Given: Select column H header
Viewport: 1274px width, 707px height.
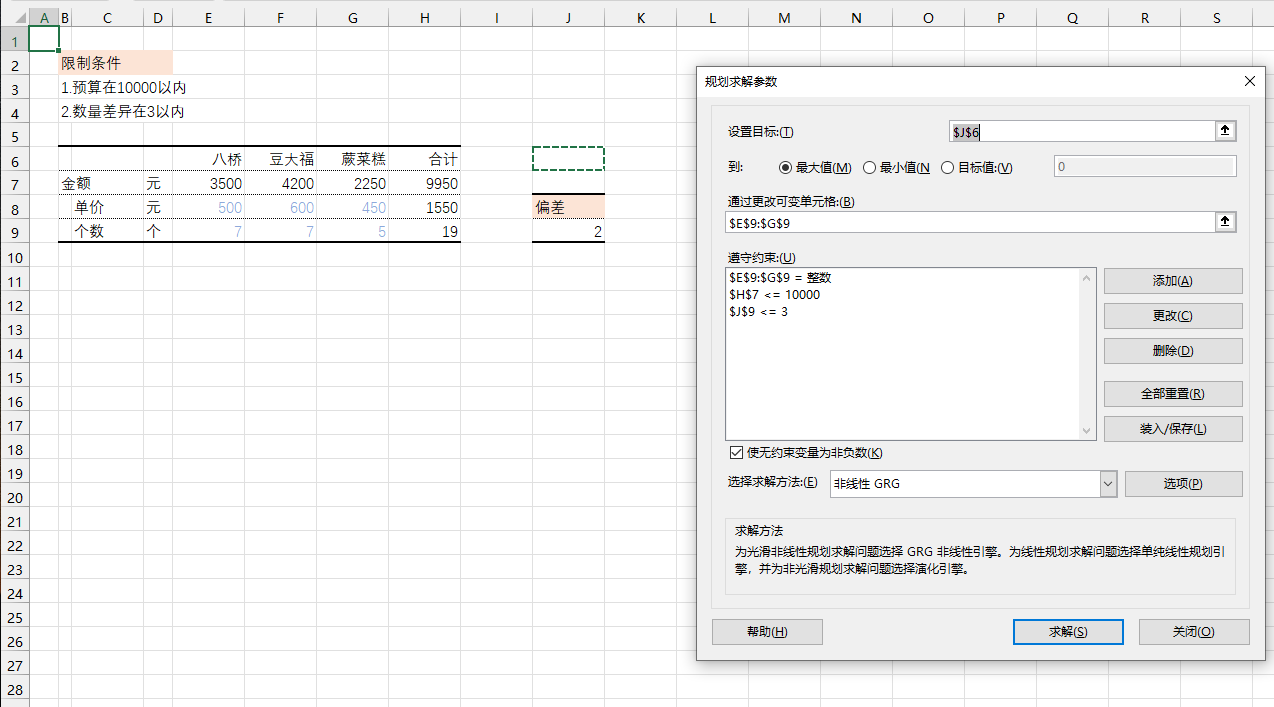Looking at the screenshot, I should coord(424,18).
